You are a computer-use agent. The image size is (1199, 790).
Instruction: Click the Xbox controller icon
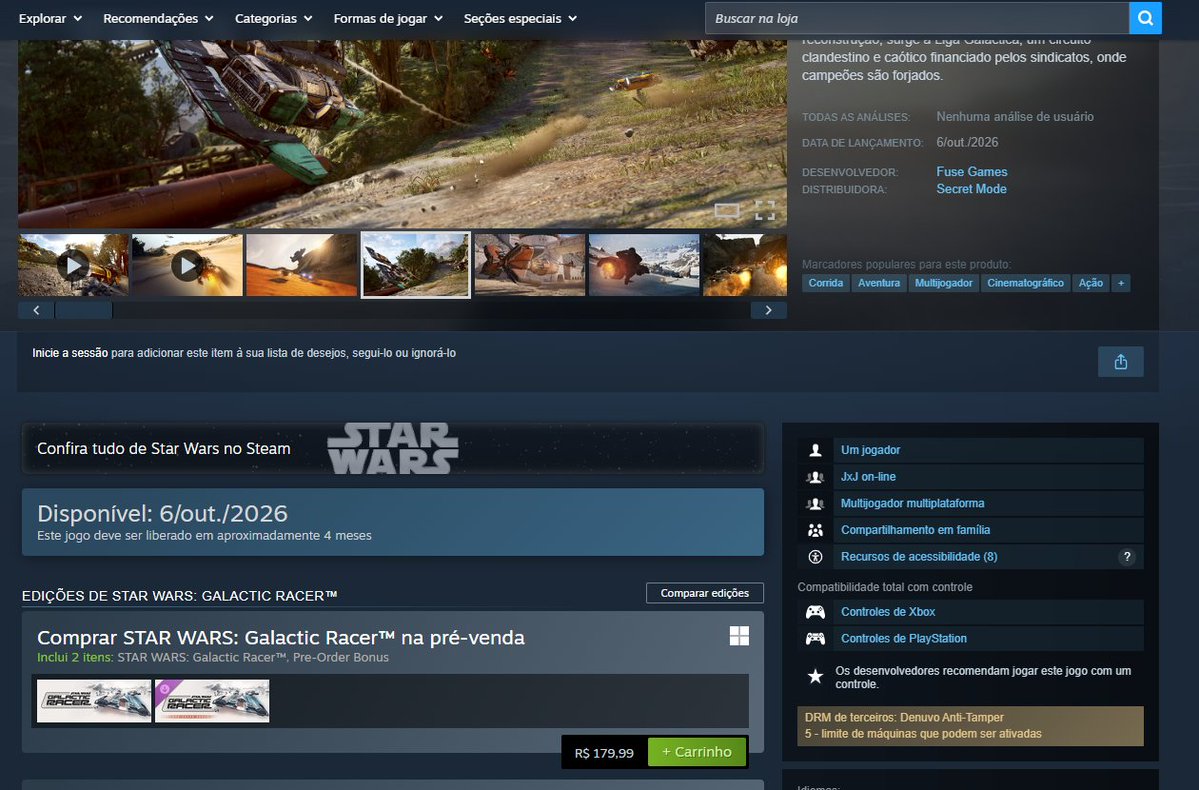(x=815, y=612)
